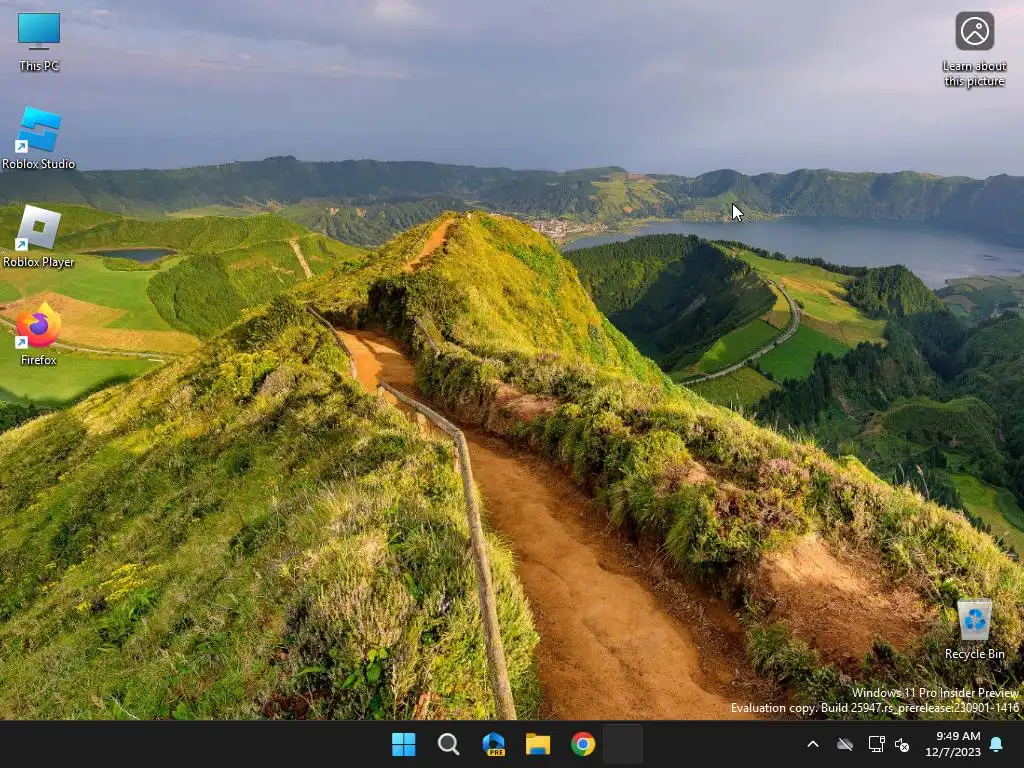Open File Explorer from taskbar
The width and height of the screenshot is (1024, 768).
click(x=538, y=744)
